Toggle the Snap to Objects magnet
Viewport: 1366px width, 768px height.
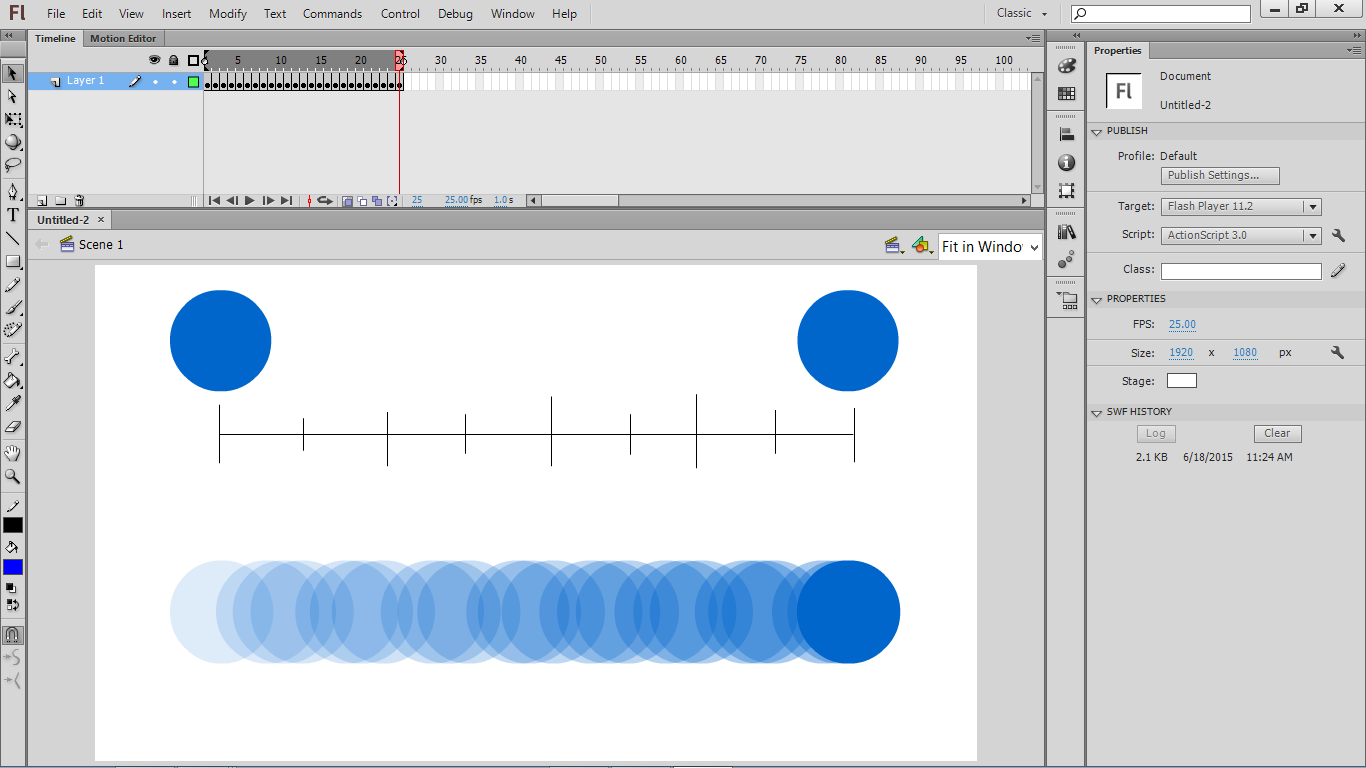[x=13, y=636]
